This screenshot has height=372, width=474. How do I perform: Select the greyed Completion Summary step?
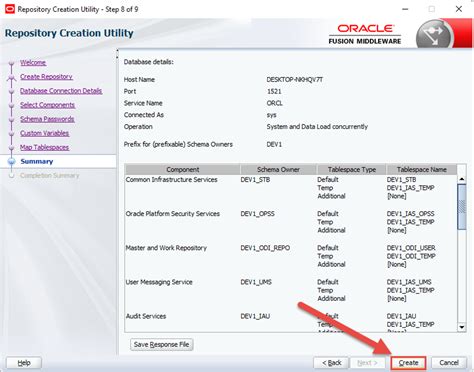49,176
